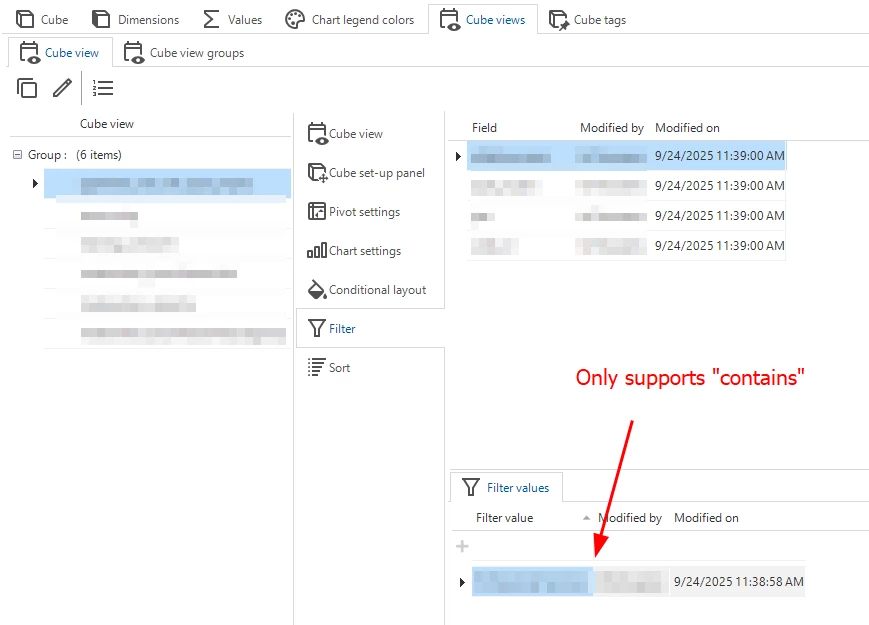Open the Cube tags tab
869x625 pixels.
[587, 19]
